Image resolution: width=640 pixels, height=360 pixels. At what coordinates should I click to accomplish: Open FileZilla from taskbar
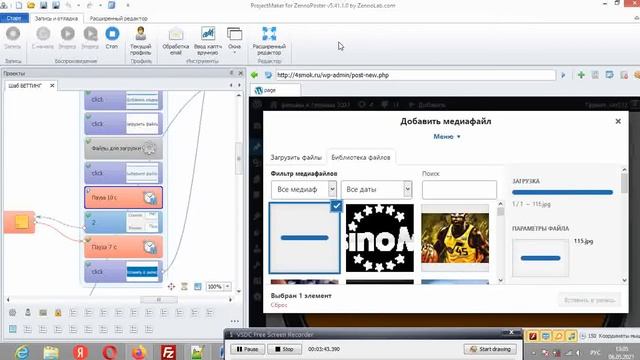click(x=168, y=352)
